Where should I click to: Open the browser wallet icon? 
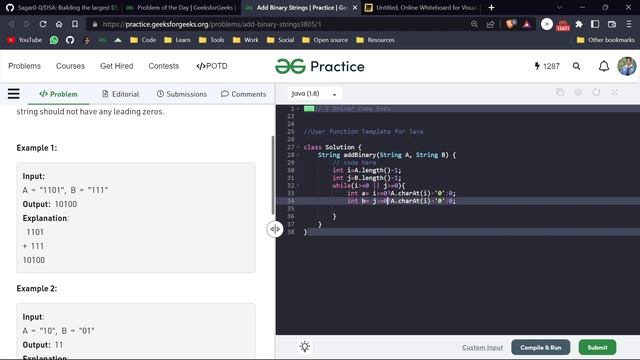click(x=611, y=24)
